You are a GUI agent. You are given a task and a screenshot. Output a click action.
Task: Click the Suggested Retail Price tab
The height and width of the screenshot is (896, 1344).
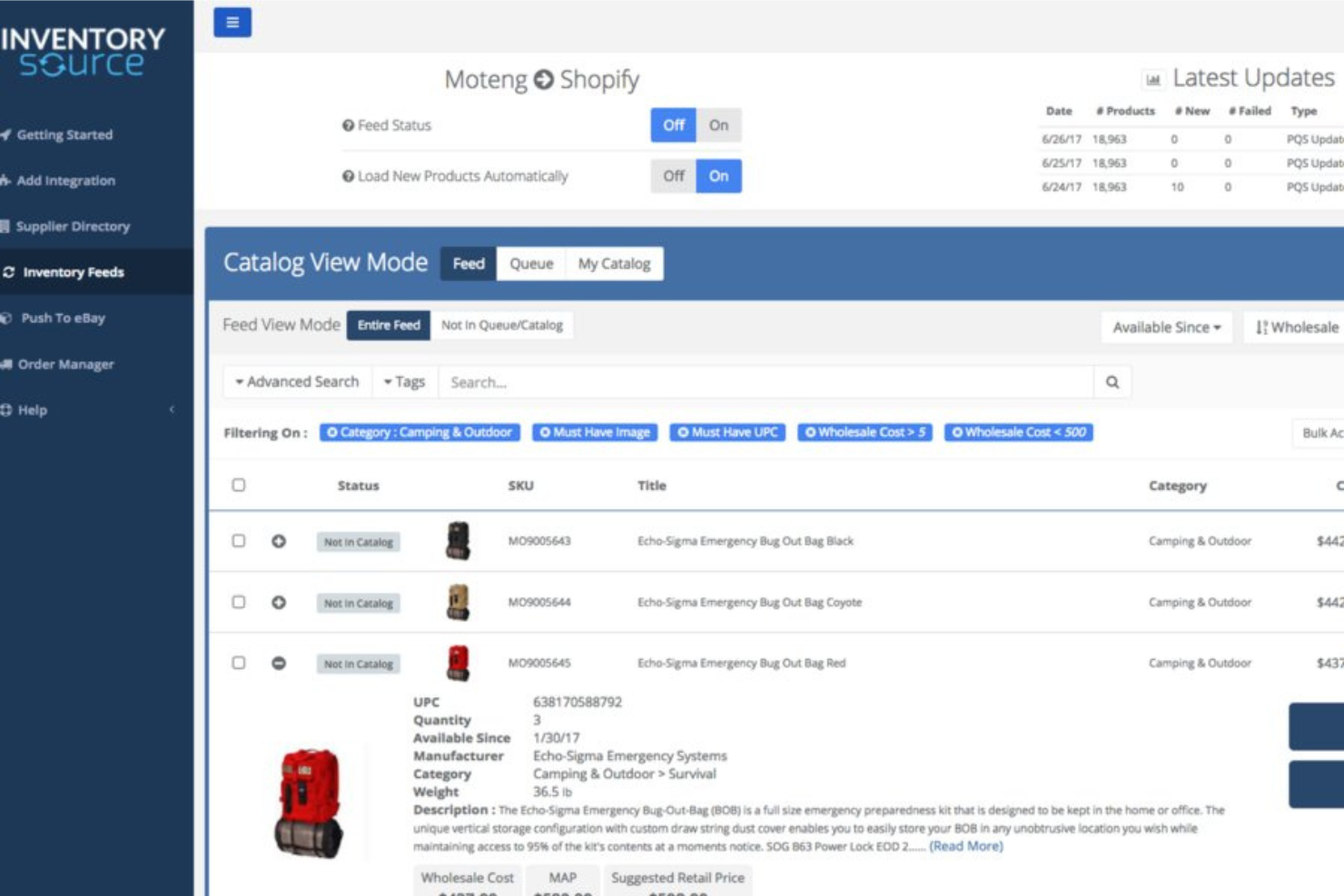(x=677, y=879)
